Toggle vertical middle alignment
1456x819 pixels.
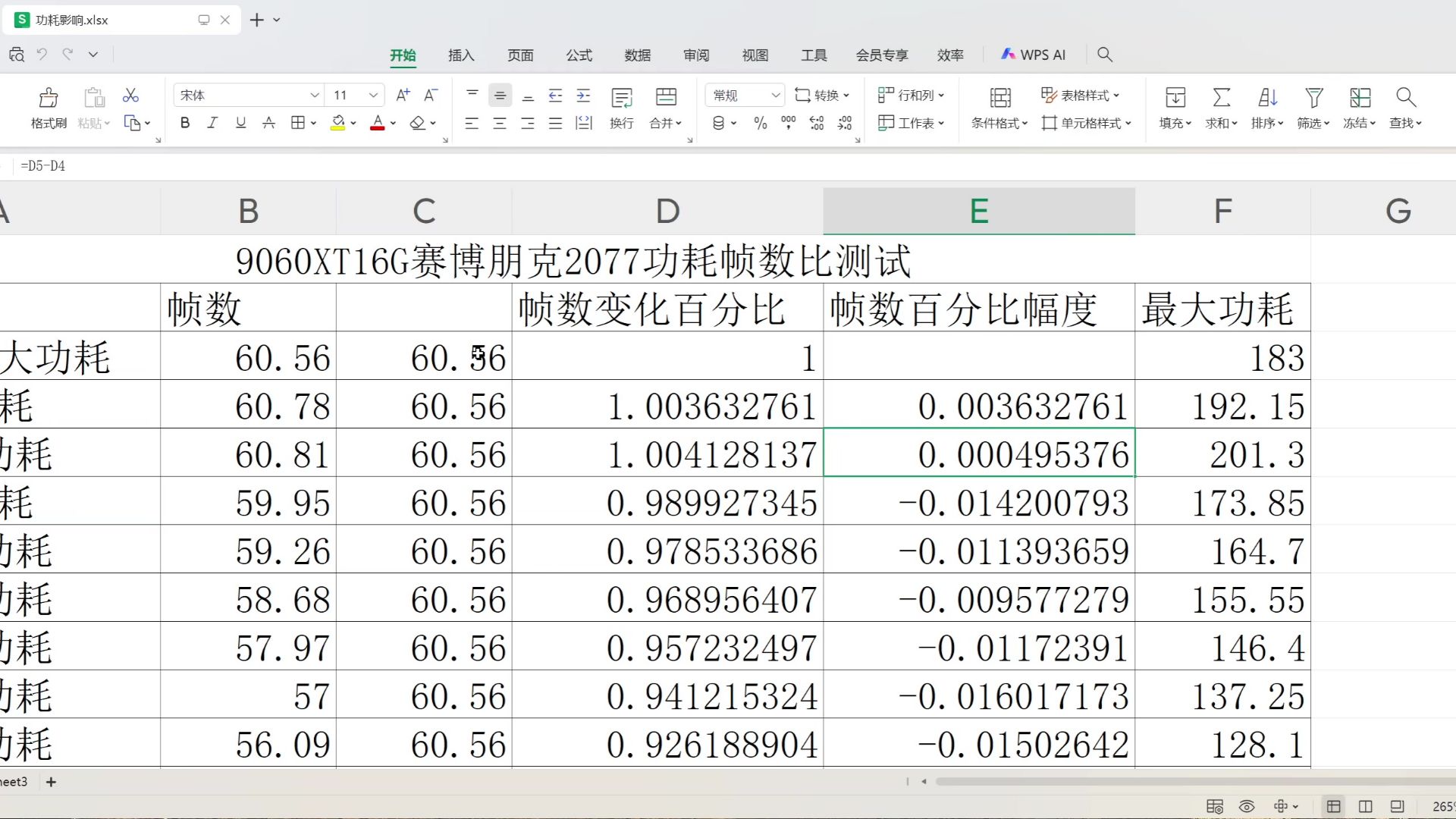(500, 95)
